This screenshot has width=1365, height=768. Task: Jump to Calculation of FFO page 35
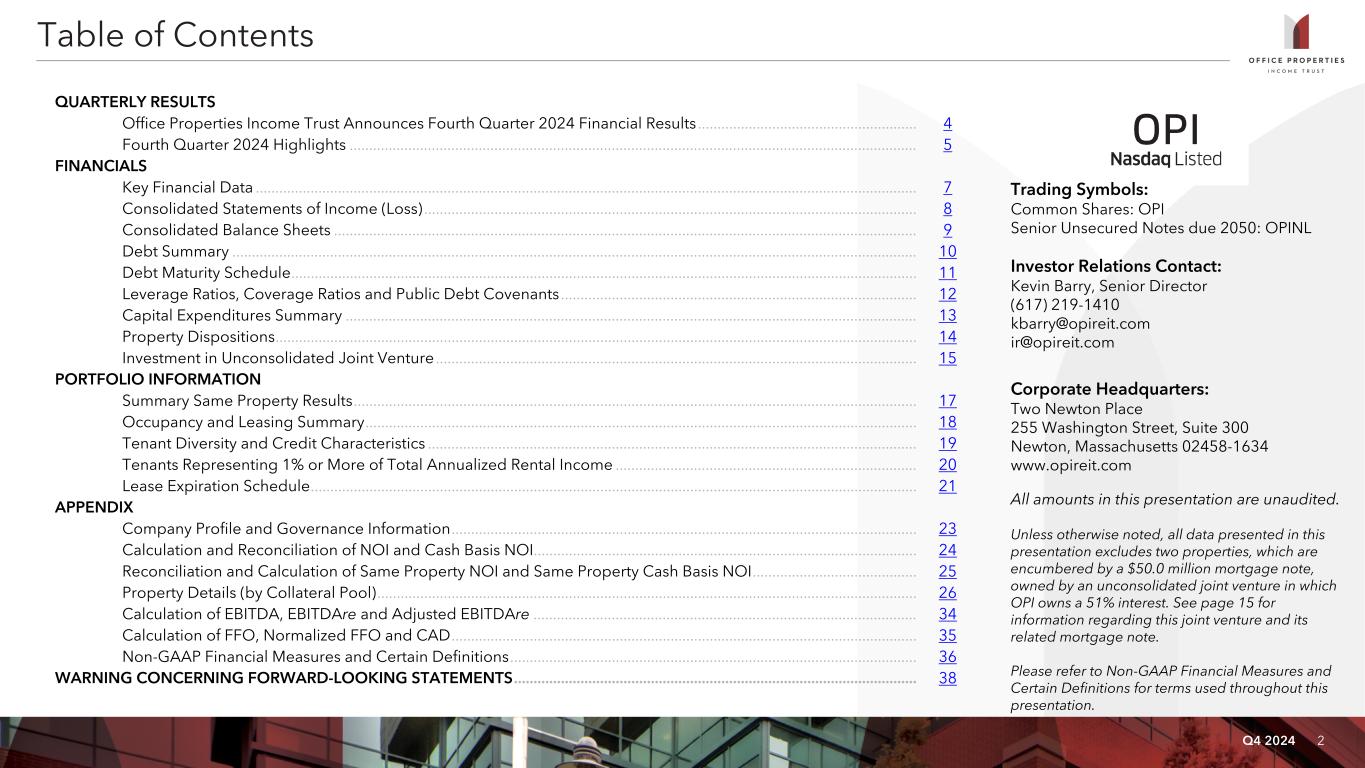click(x=947, y=635)
